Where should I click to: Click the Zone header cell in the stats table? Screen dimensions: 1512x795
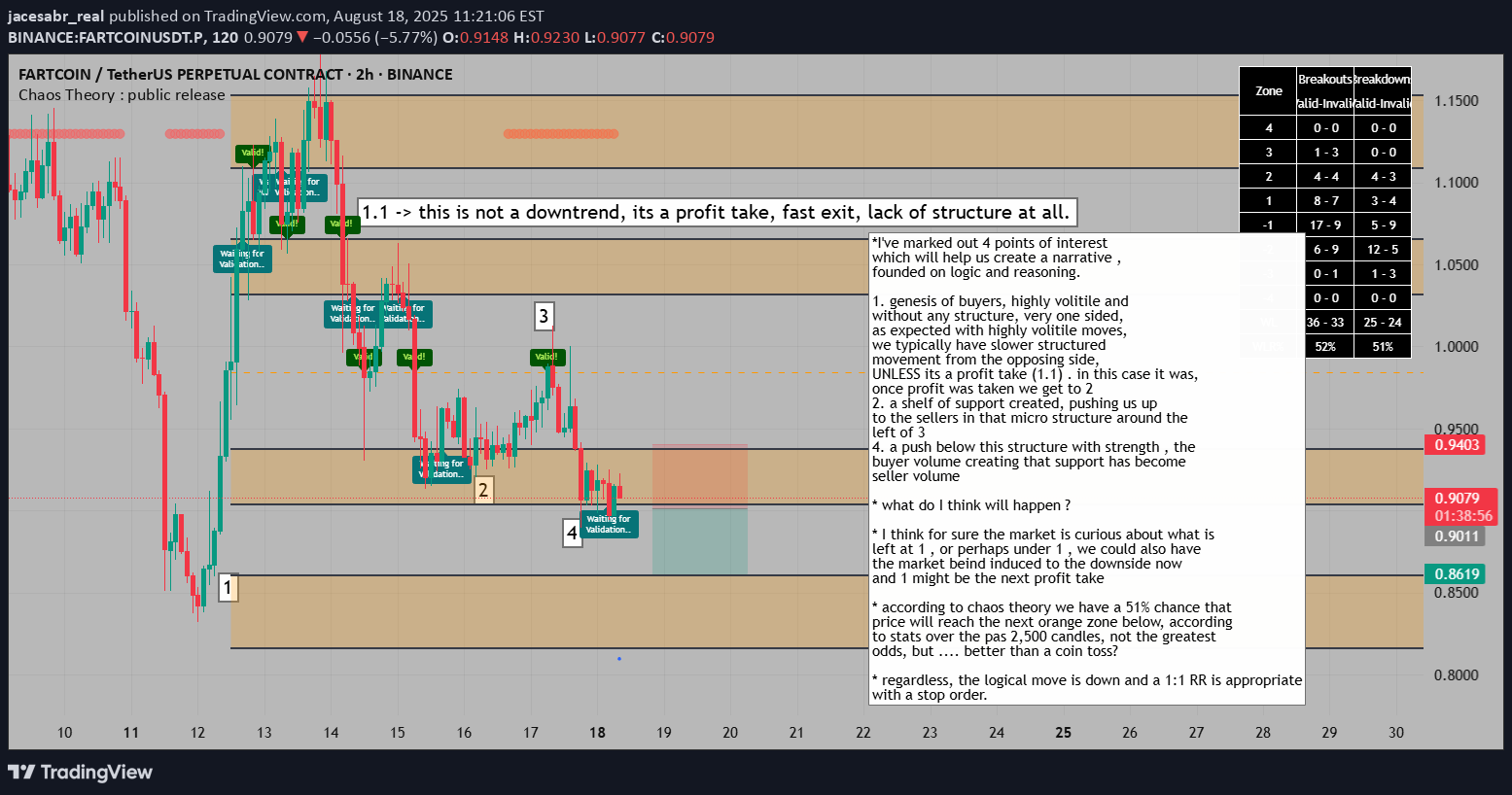click(x=1268, y=91)
